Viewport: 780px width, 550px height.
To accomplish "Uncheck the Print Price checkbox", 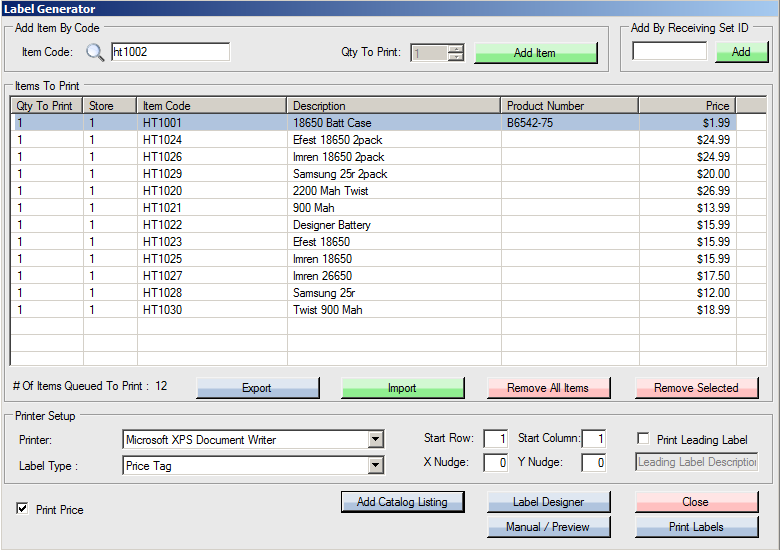I will pos(23,509).
